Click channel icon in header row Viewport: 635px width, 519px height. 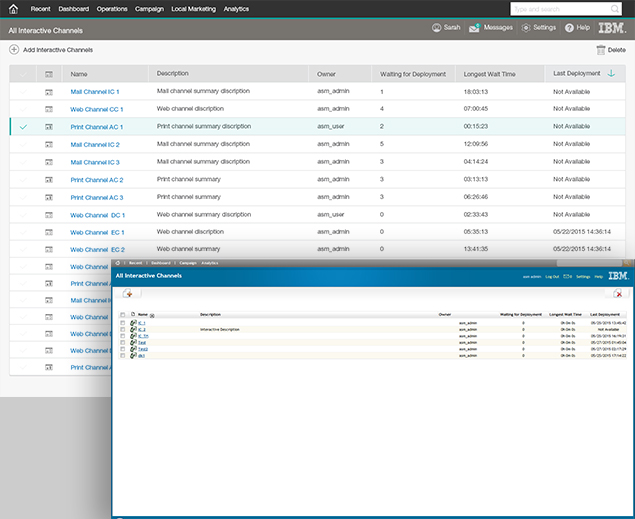[49, 74]
